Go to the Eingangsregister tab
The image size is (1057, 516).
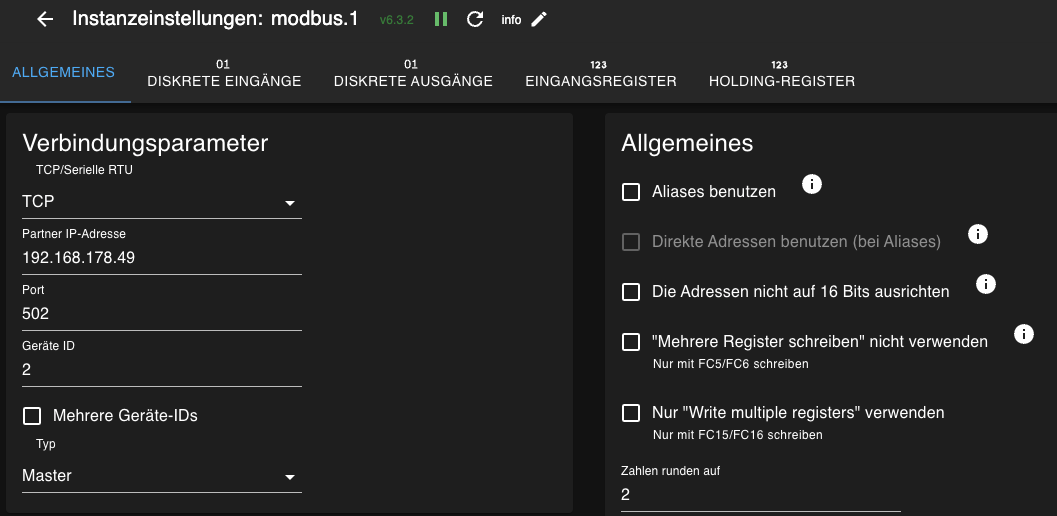pyautogui.click(x=600, y=74)
